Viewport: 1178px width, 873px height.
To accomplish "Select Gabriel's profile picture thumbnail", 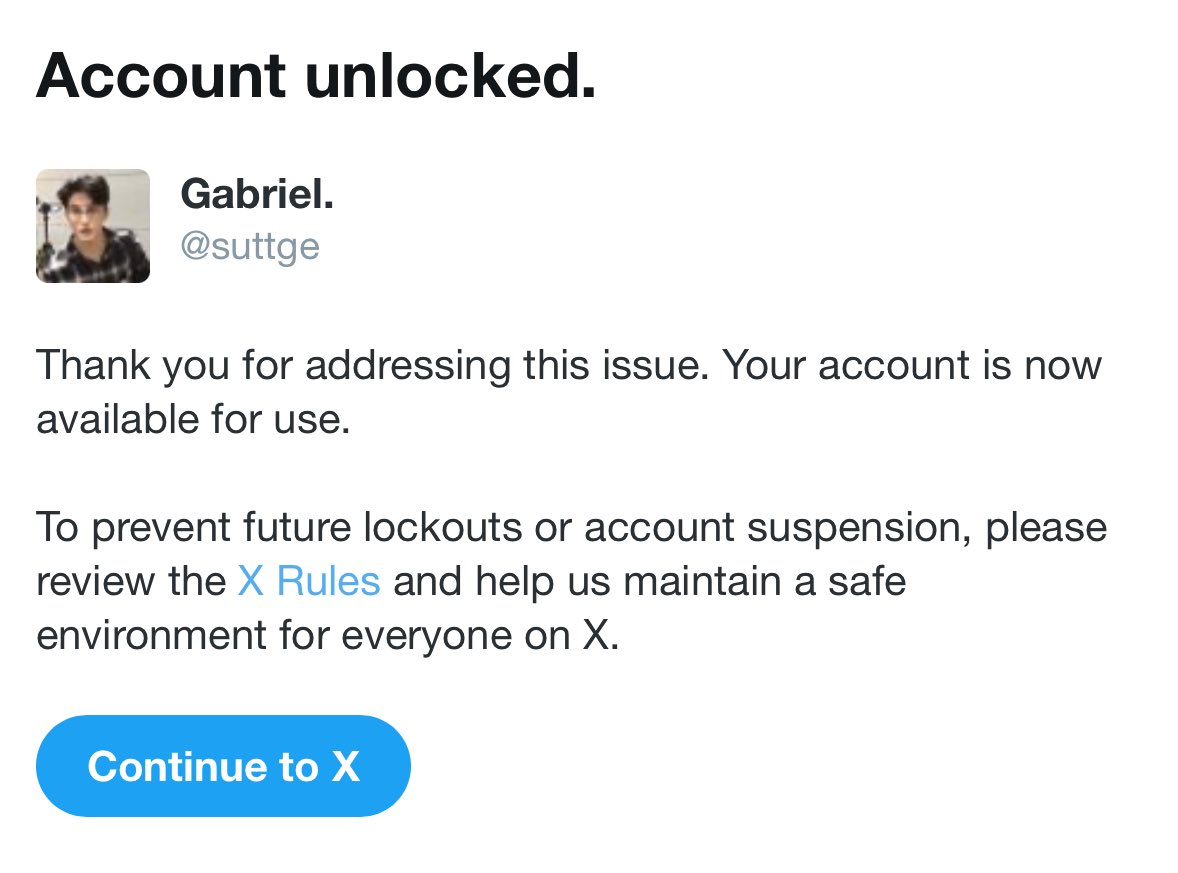I will point(93,226).
